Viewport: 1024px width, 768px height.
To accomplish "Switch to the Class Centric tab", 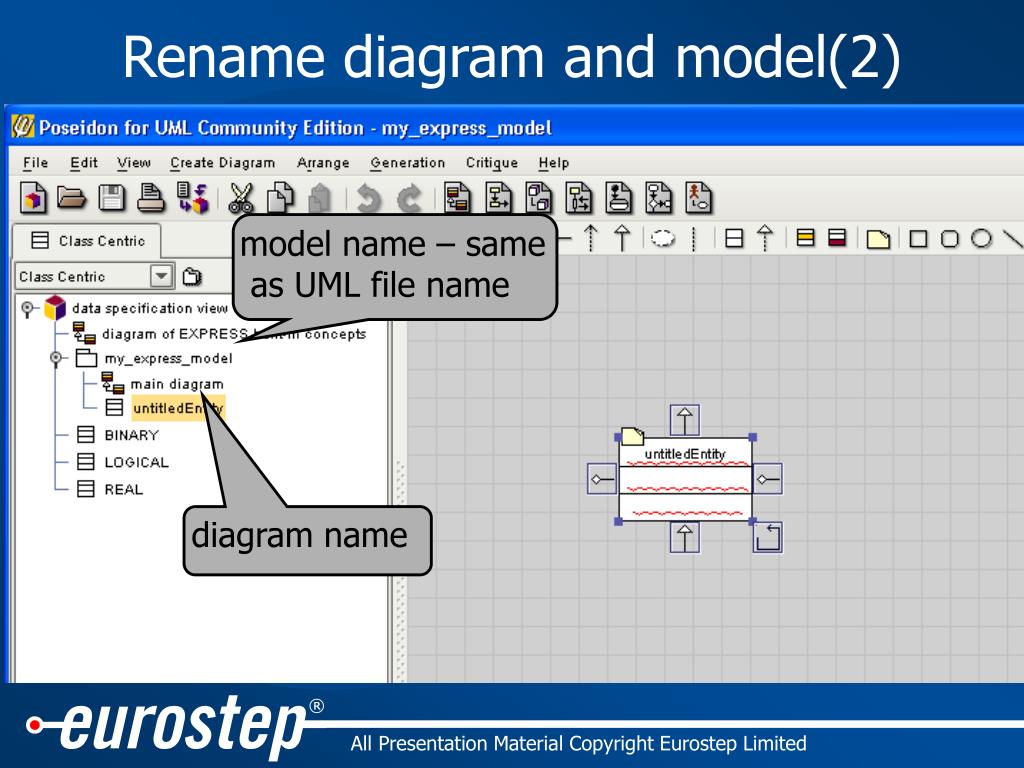I will [x=88, y=241].
